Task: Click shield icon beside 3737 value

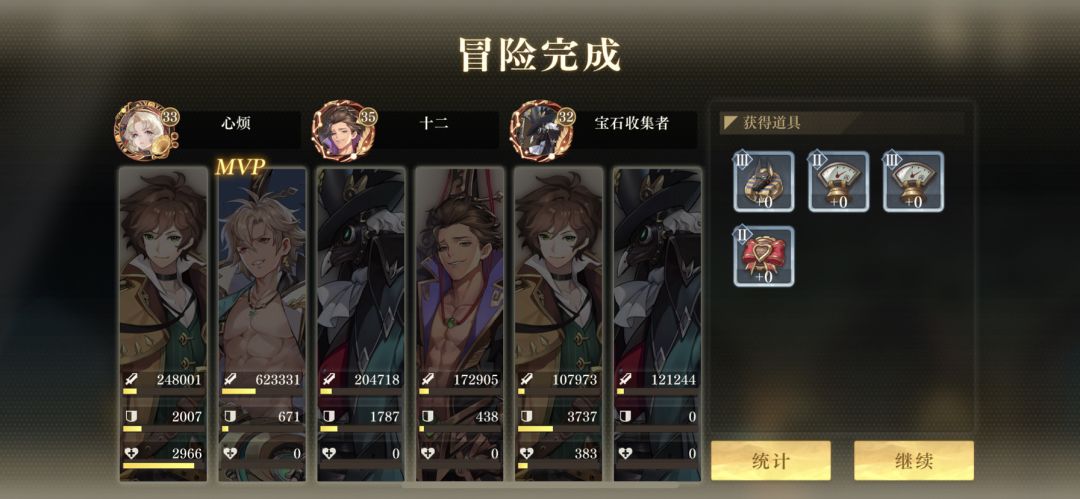Action: tap(526, 416)
